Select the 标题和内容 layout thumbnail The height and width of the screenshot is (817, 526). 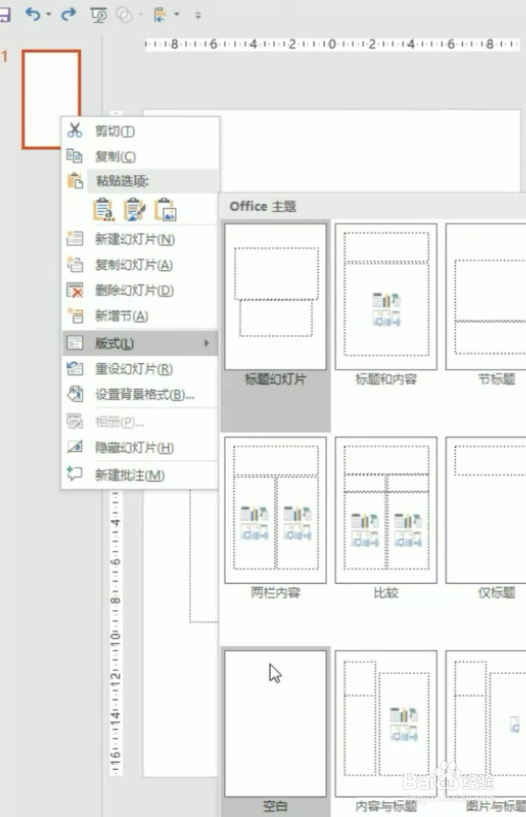click(x=386, y=297)
